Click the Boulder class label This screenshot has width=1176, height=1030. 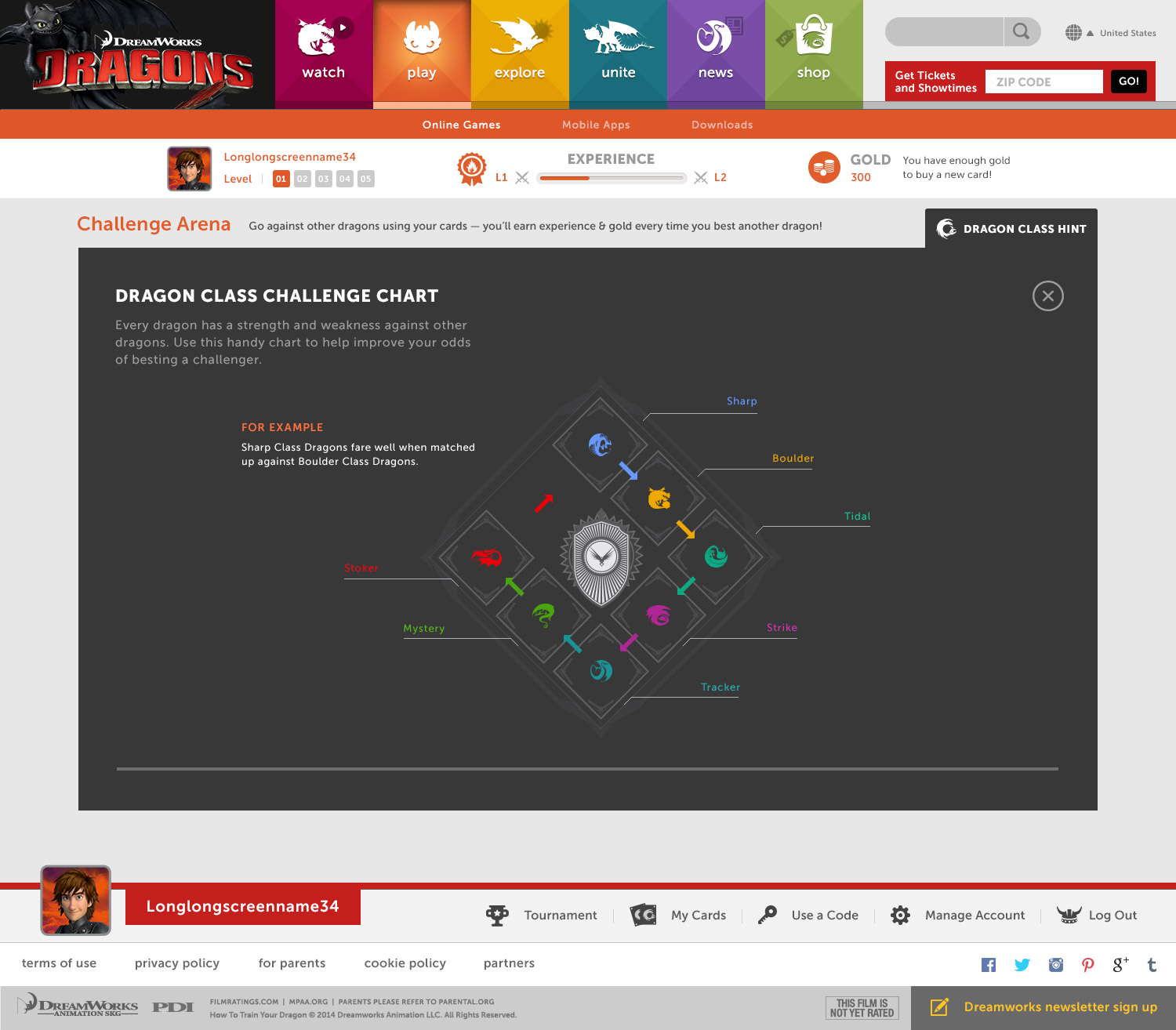click(793, 459)
